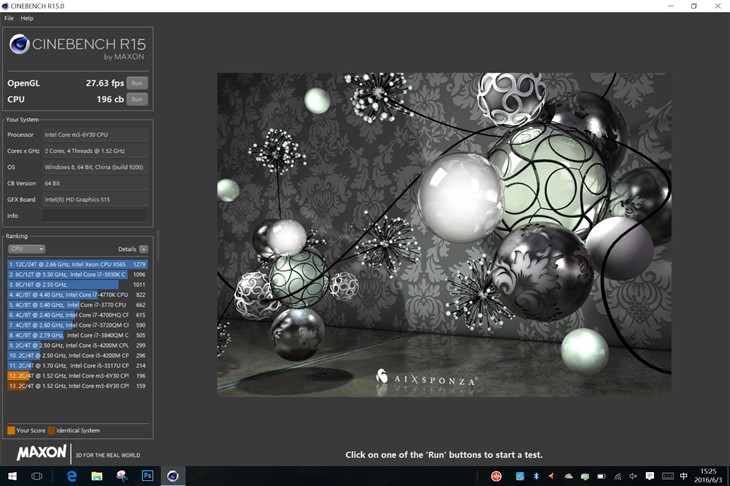The width and height of the screenshot is (730, 486).
Task: Select ranking row 1 Intel Xeon CPU X565
Action: coord(77,264)
